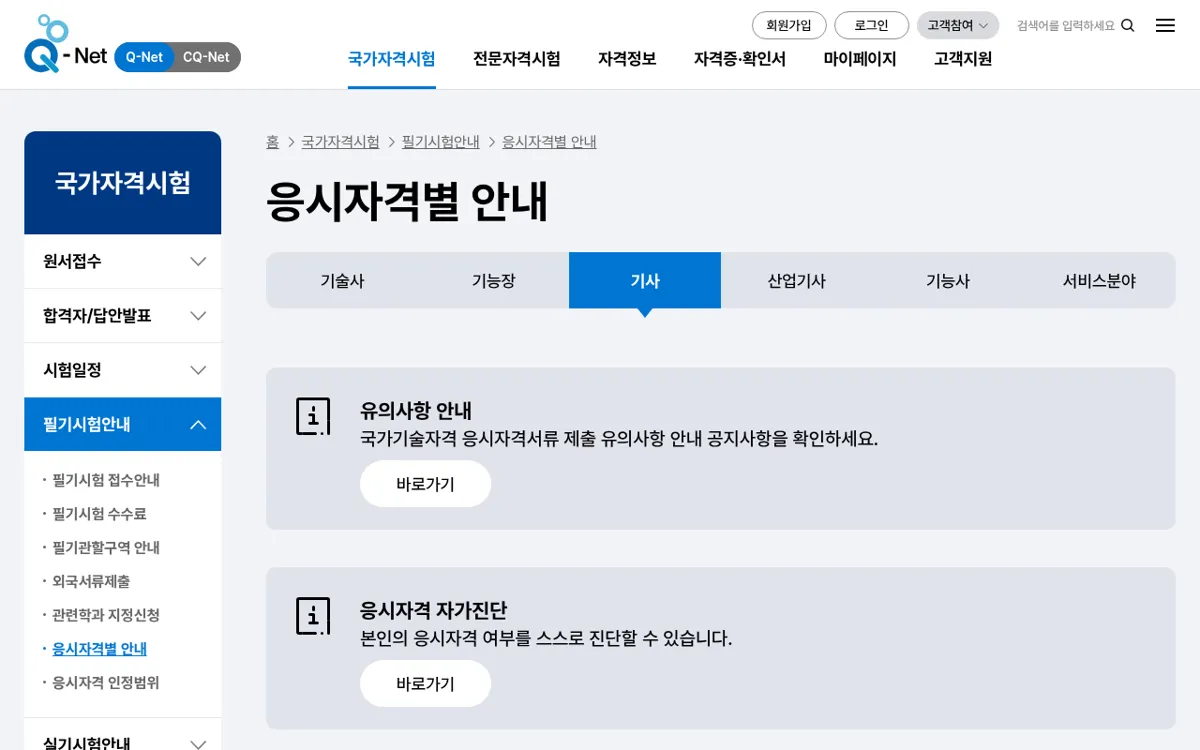Screen dimensions: 1200x750
Task: Open the sidebar 응시자격별 안내 link
Action: (100, 649)
